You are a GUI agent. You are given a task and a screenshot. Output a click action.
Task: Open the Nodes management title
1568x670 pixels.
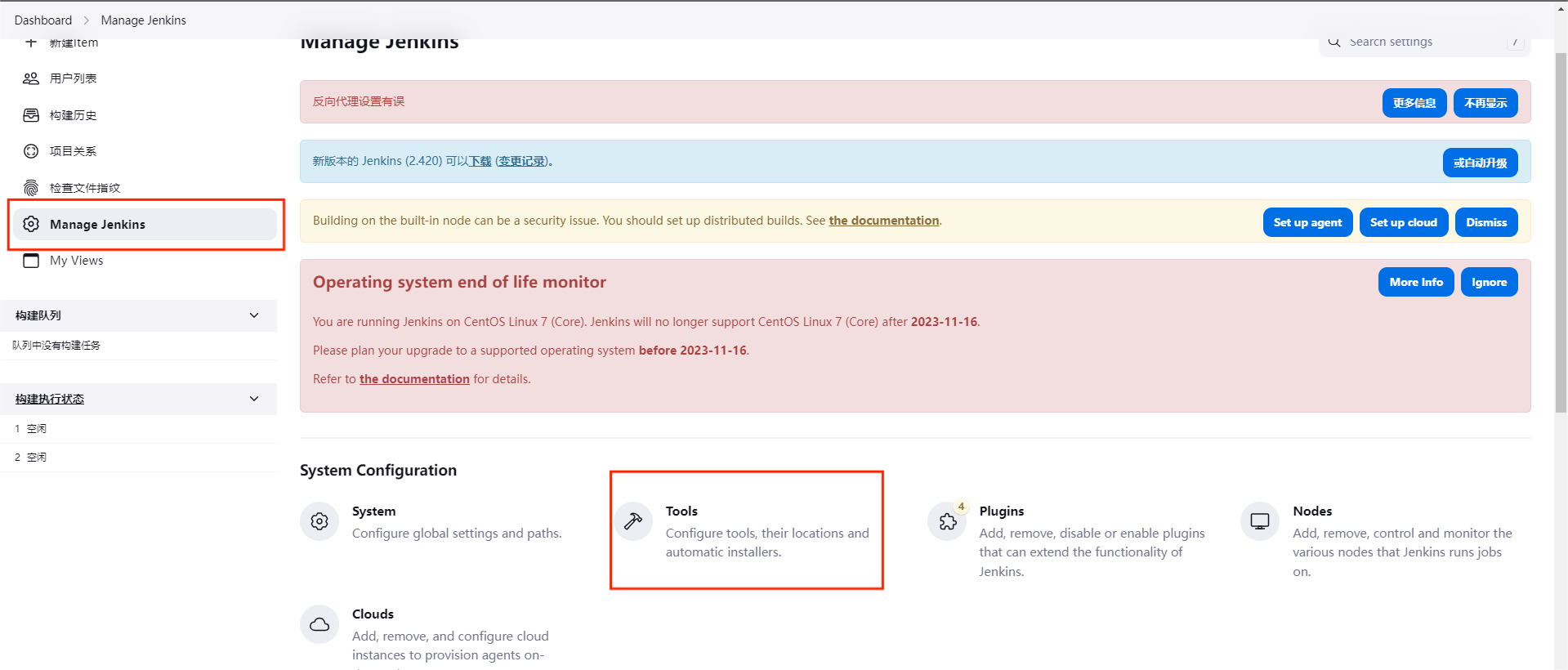[x=1312, y=511]
